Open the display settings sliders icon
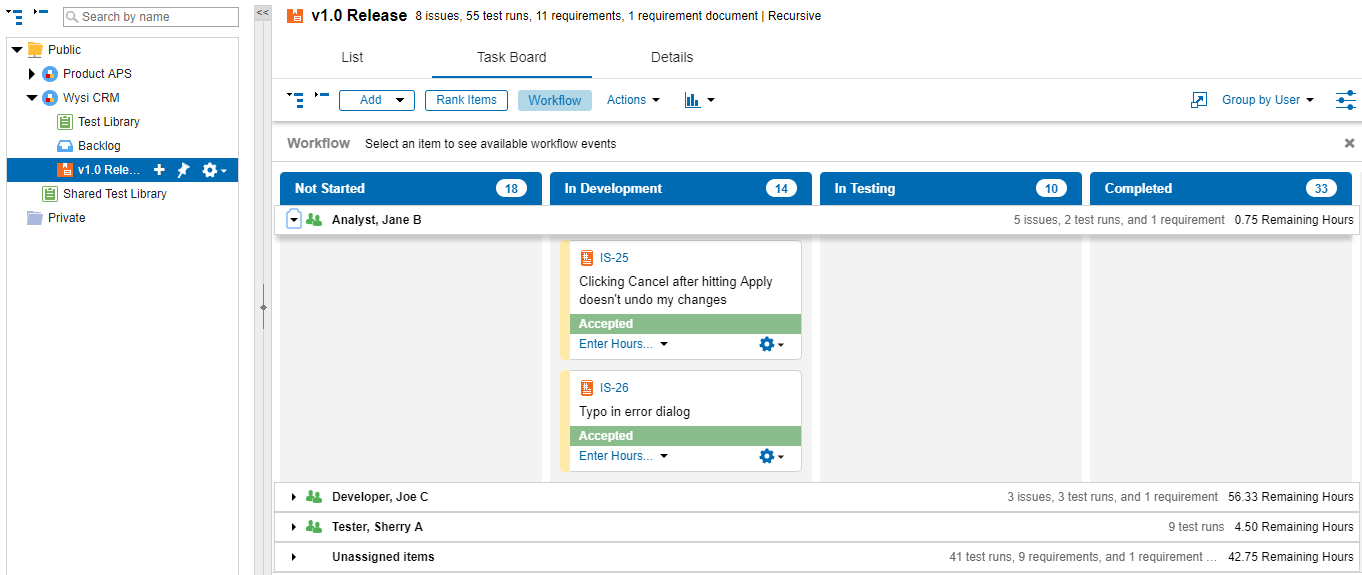Image resolution: width=1362 pixels, height=575 pixels. [1345, 100]
